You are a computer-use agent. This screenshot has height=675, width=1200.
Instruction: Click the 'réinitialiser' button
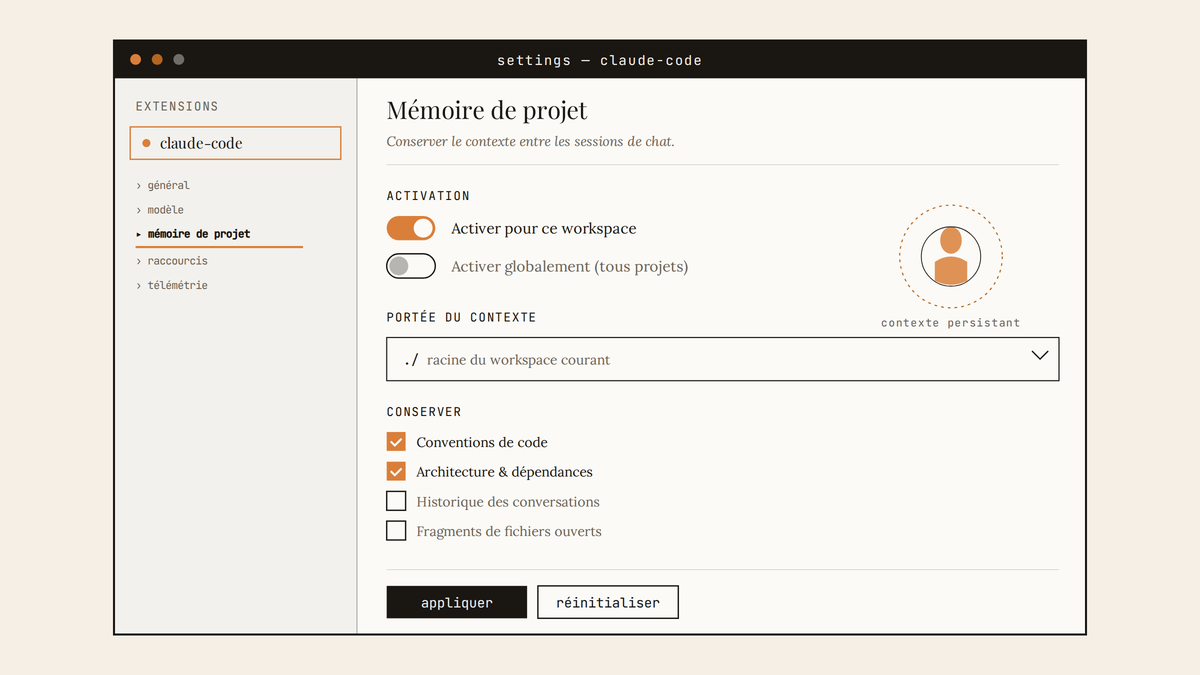click(x=608, y=602)
